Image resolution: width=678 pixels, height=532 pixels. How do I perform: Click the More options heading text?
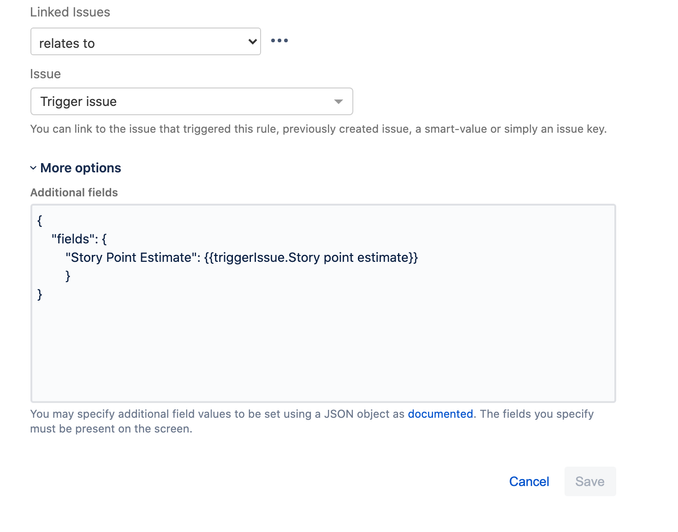click(80, 168)
